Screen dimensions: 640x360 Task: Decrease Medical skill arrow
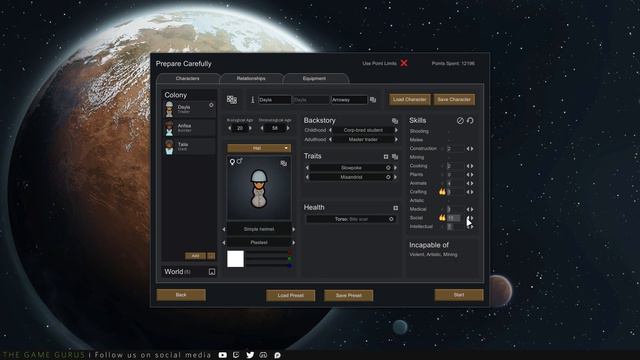(x=468, y=209)
